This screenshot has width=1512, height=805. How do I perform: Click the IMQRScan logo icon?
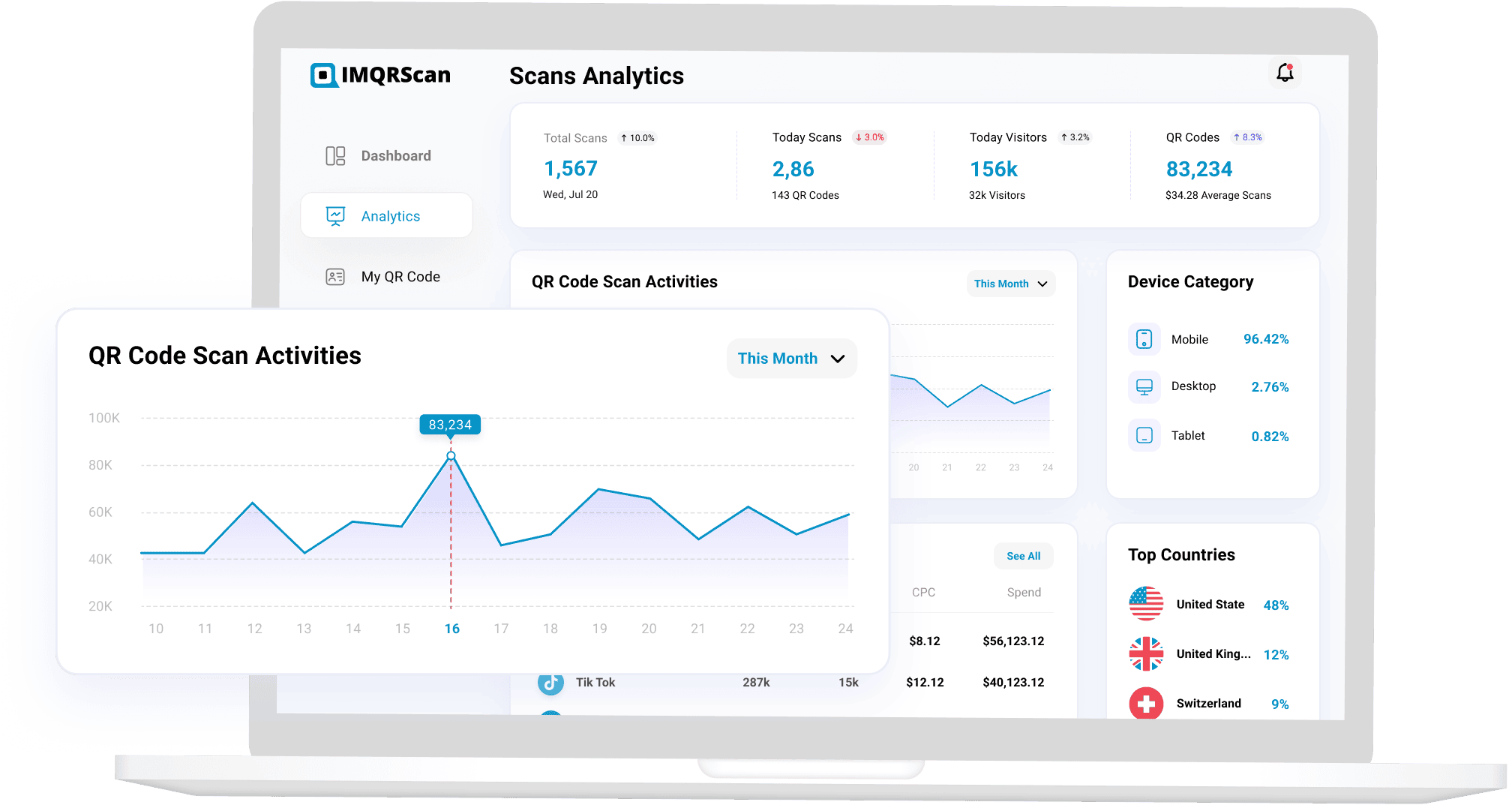[x=324, y=75]
